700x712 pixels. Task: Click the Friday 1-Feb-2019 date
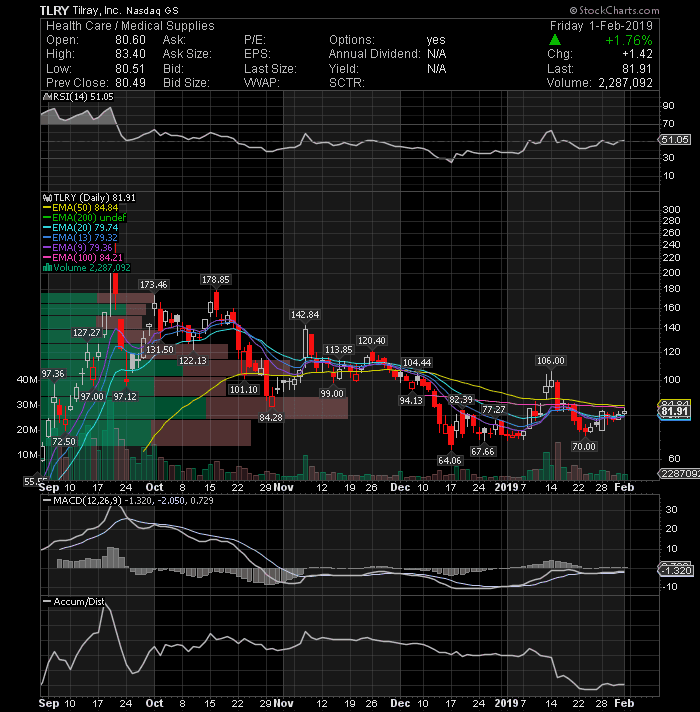pos(601,26)
